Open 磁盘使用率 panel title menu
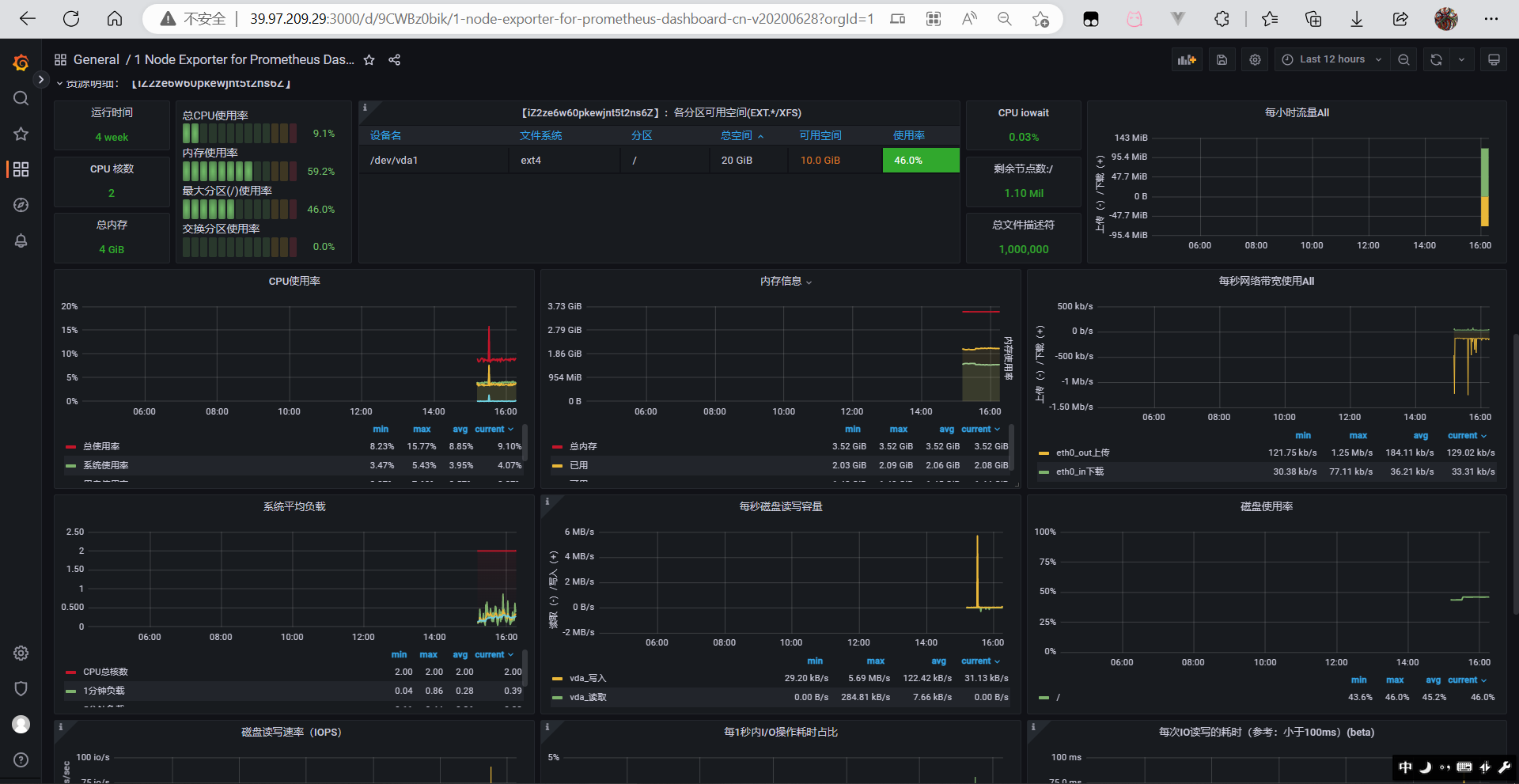 pyautogui.click(x=1267, y=507)
